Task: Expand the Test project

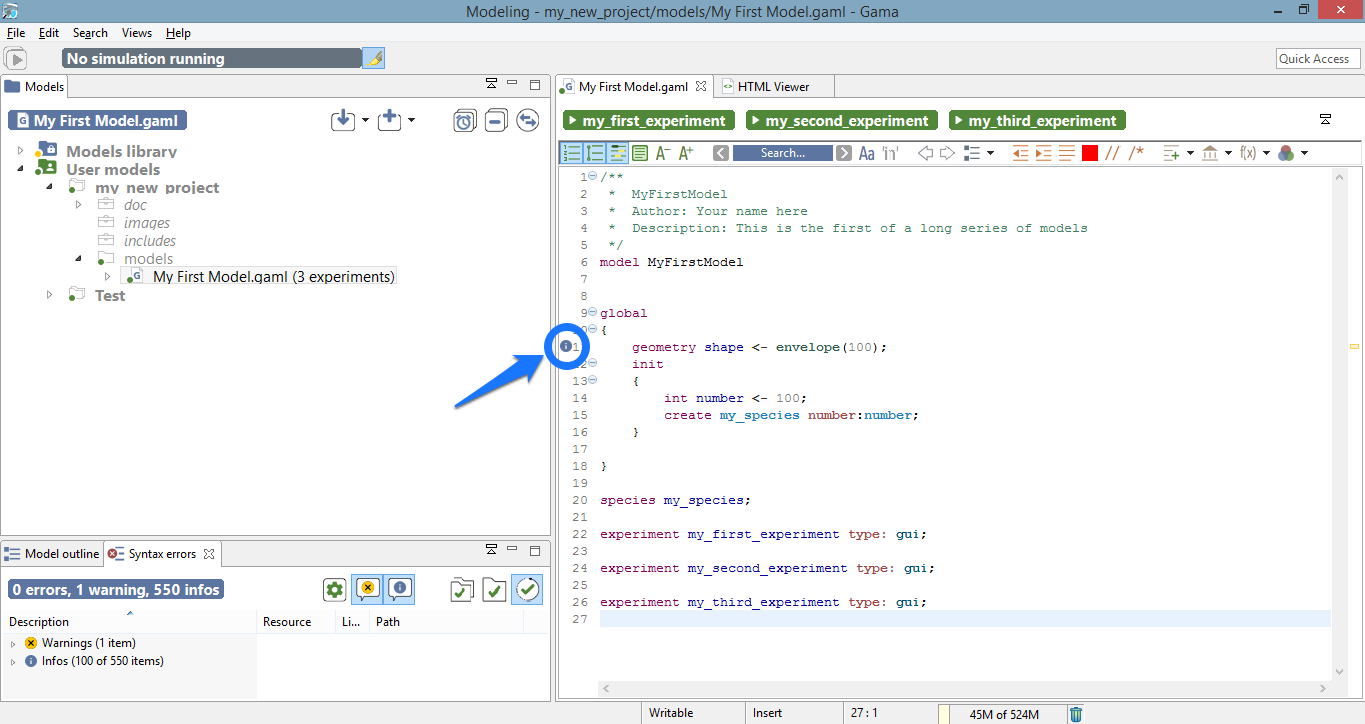Action: (x=50, y=295)
